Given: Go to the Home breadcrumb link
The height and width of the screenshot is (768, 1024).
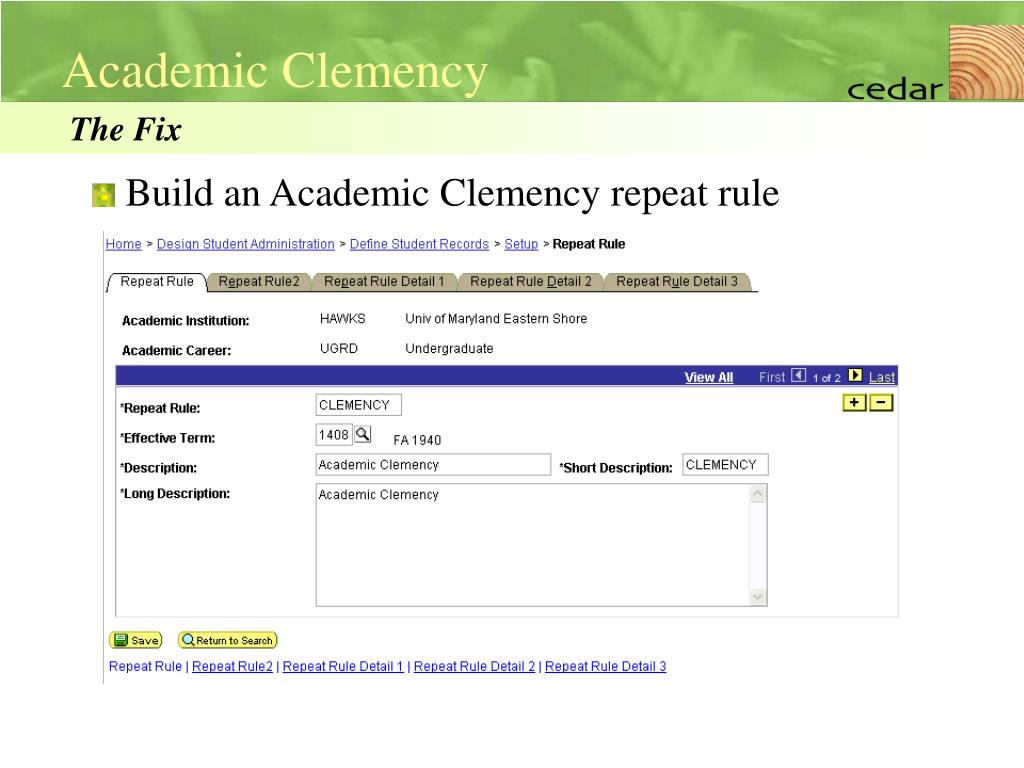Looking at the screenshot, I should [x=123, y=244].
